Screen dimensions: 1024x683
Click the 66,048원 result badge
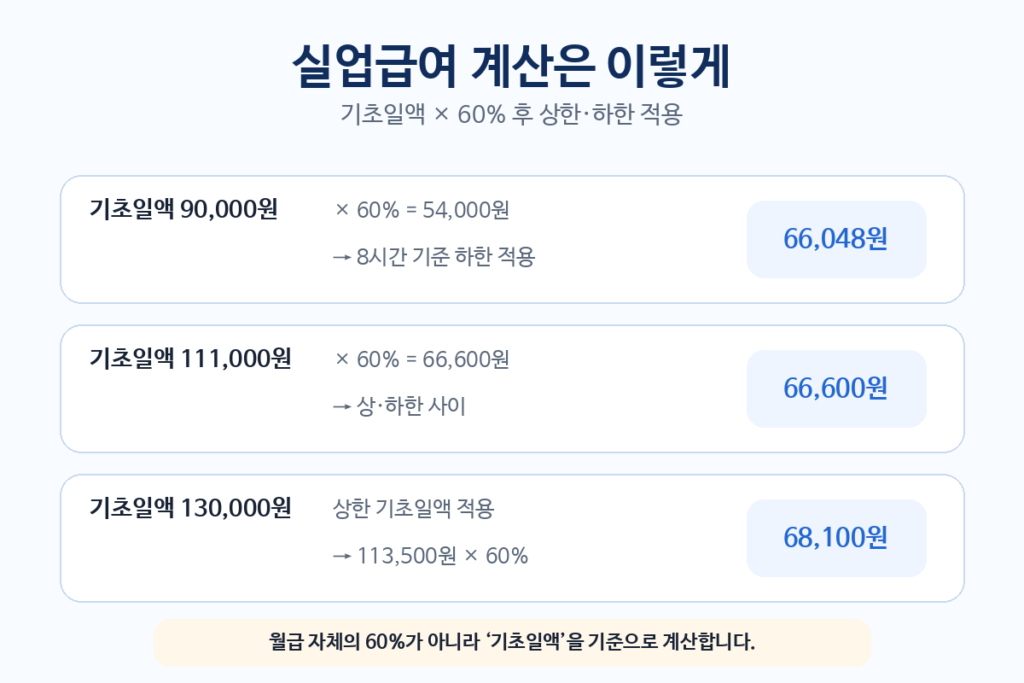click(837, 239)
